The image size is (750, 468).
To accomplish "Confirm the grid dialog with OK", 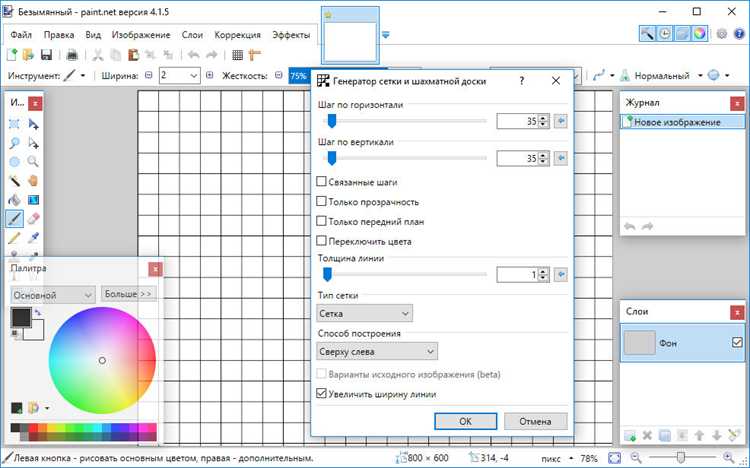I will pos(465,421).
